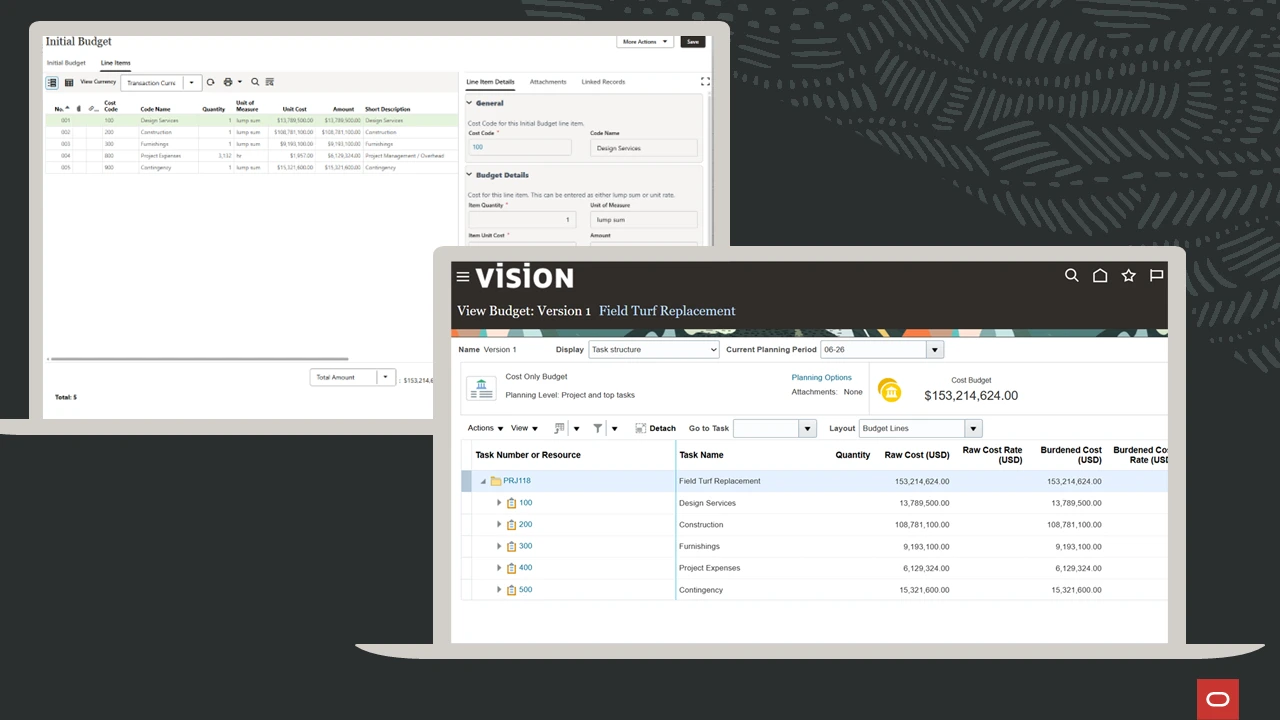Click the Item Quantity field
The image size is (1280, 720).
(x=522, y=220)
